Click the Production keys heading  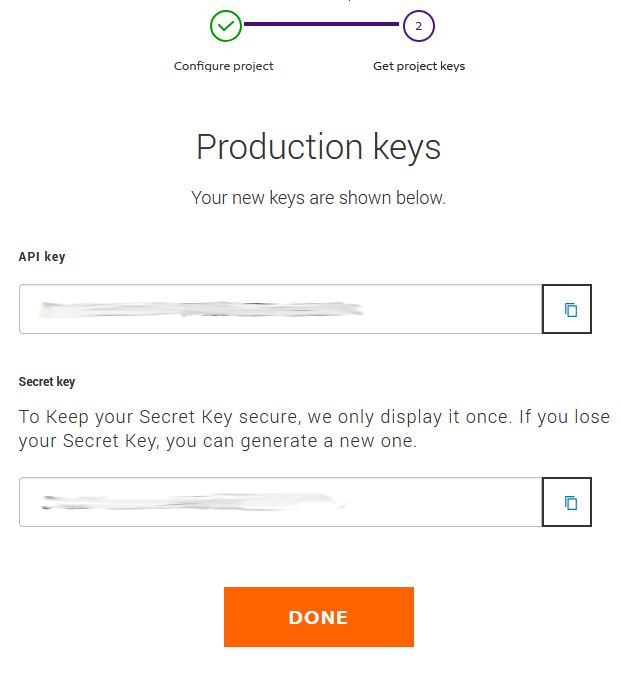point(318,147)
